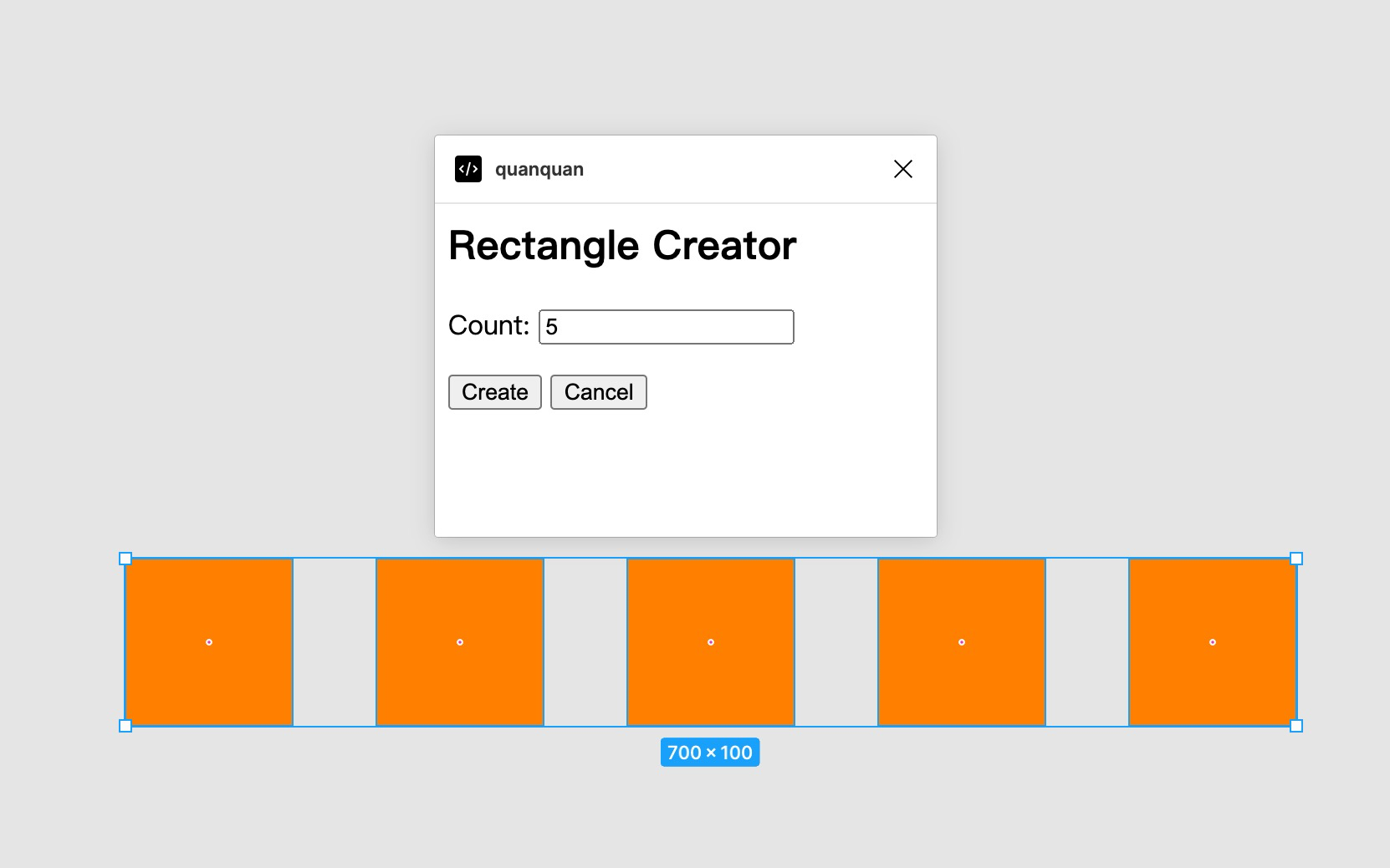Click the top-left selection resize handle

click(x=125, y=559)
